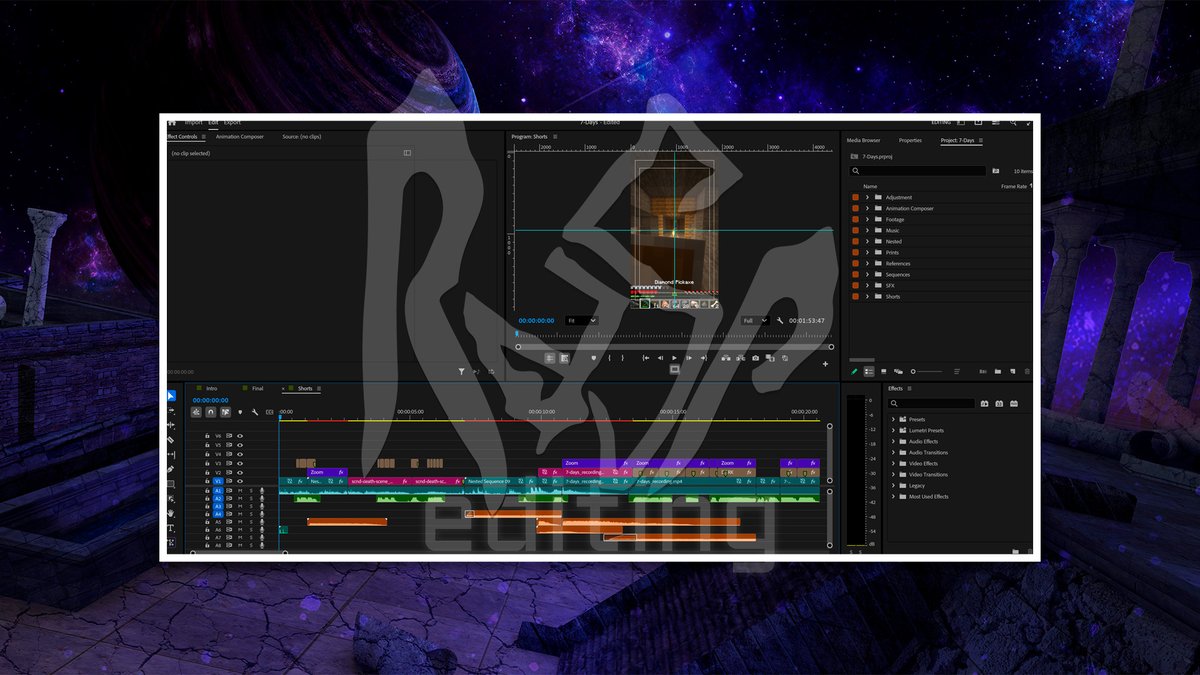Switch to Properties tab
The height and width of the screenshot is (675, 1200).
point(910,140)
